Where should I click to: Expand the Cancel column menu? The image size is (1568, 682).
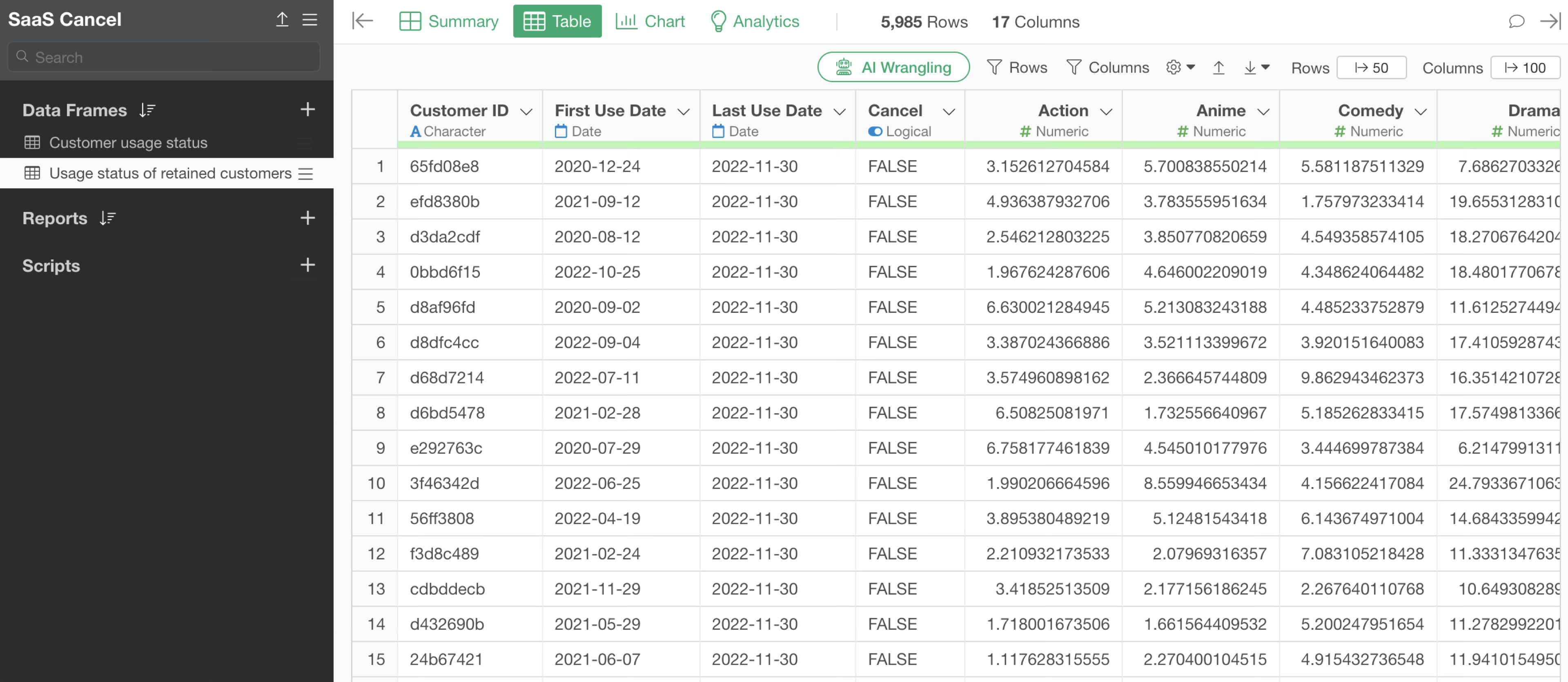point(948,111)
